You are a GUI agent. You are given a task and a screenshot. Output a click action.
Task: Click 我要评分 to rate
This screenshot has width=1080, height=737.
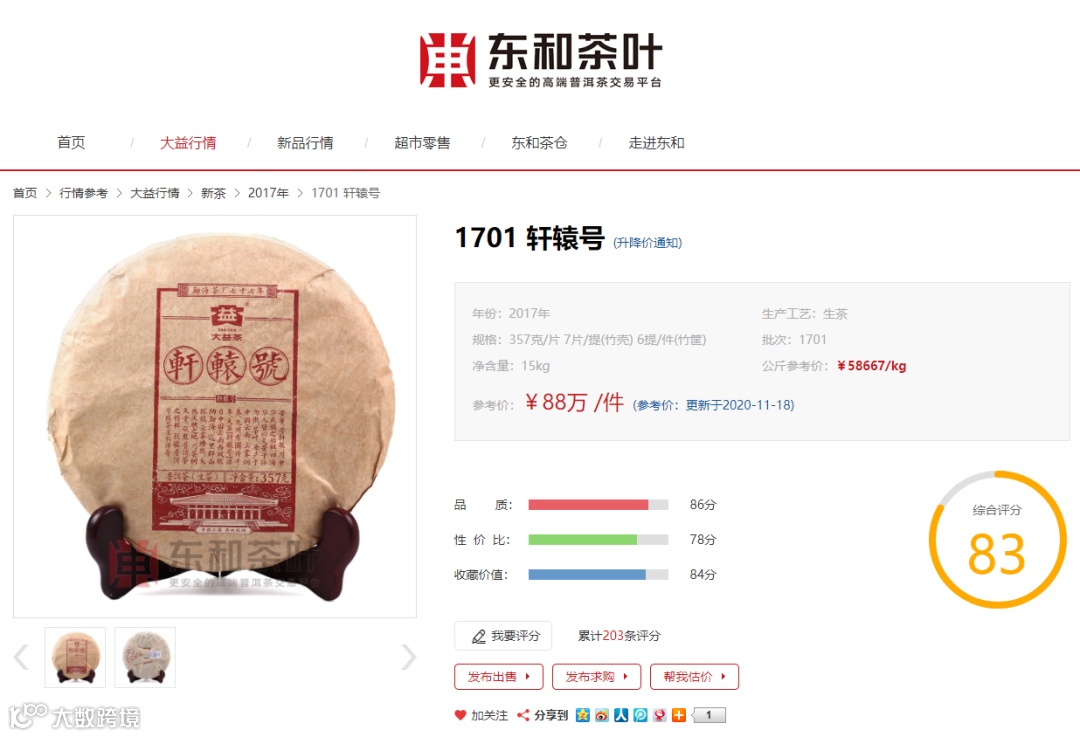click(x=503, y=636)
